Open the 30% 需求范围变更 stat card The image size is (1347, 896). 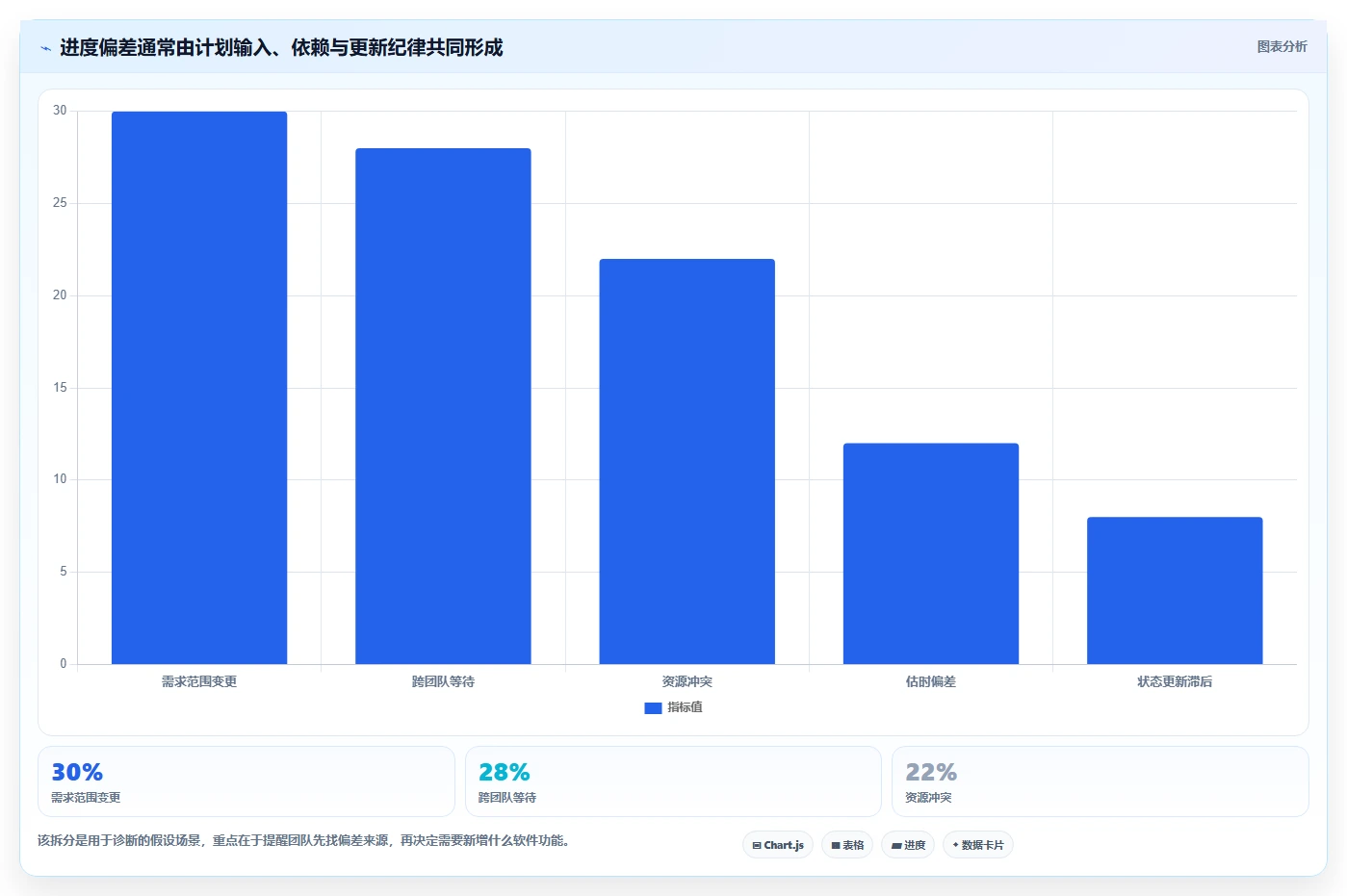pos(246,781)
